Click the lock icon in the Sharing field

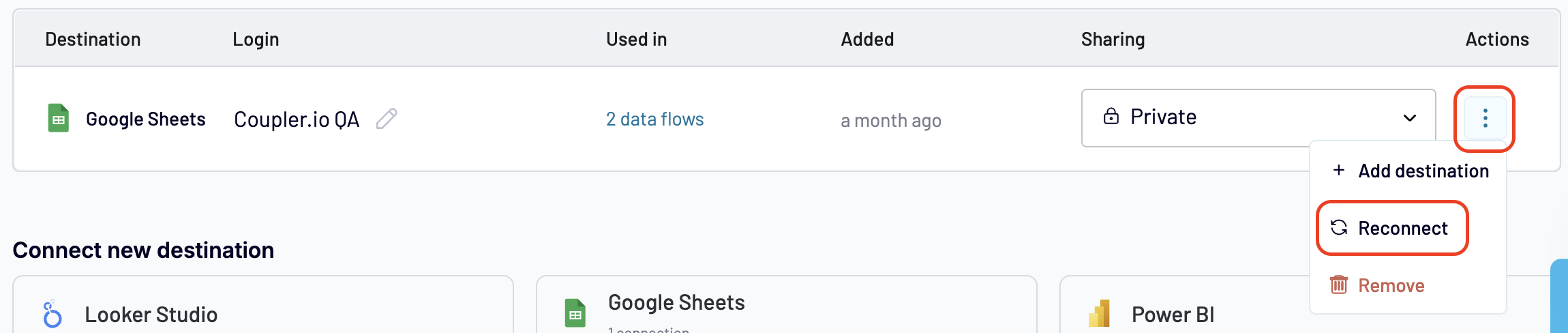pos(1111,117)
